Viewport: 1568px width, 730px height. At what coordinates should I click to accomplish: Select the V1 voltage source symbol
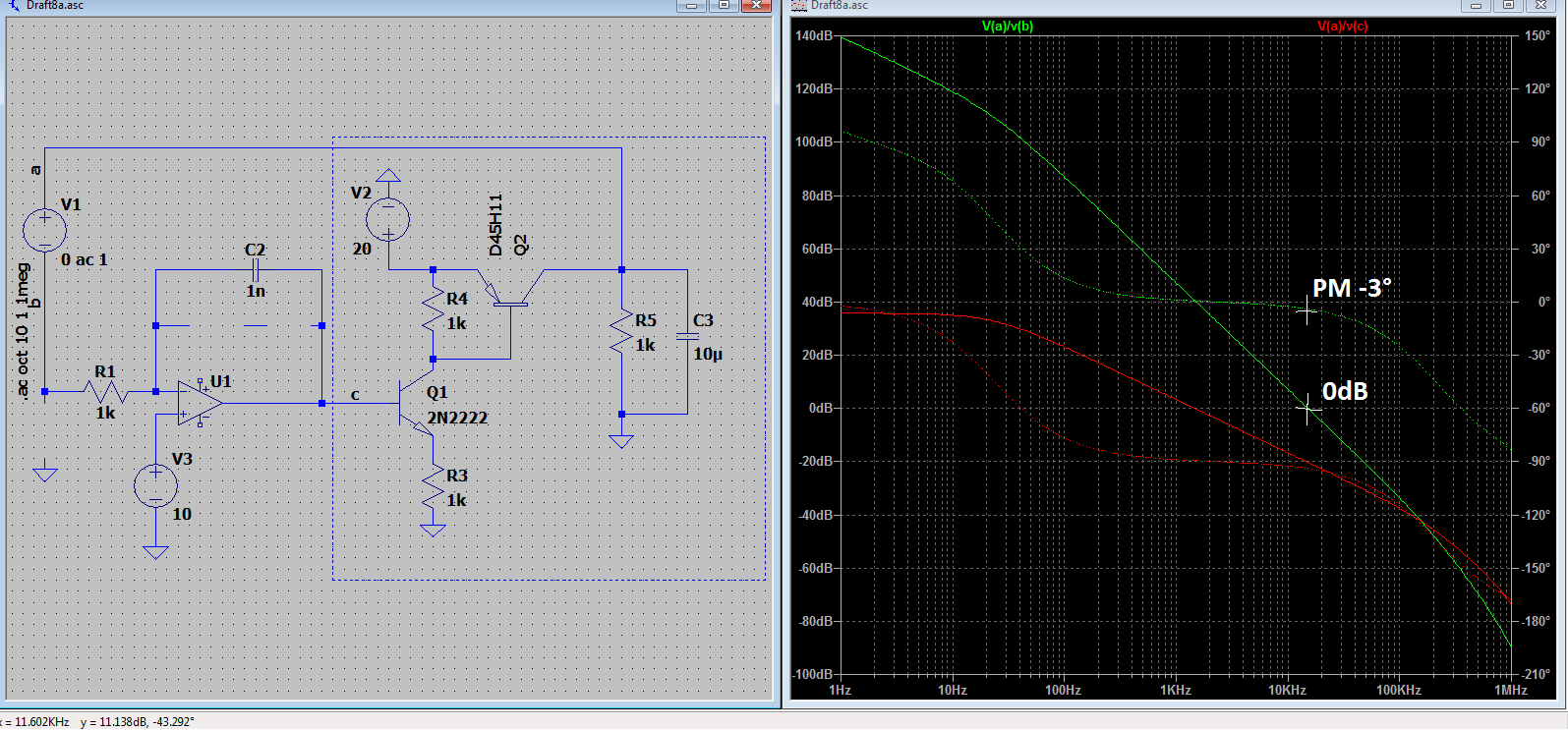tap(44, 231)
